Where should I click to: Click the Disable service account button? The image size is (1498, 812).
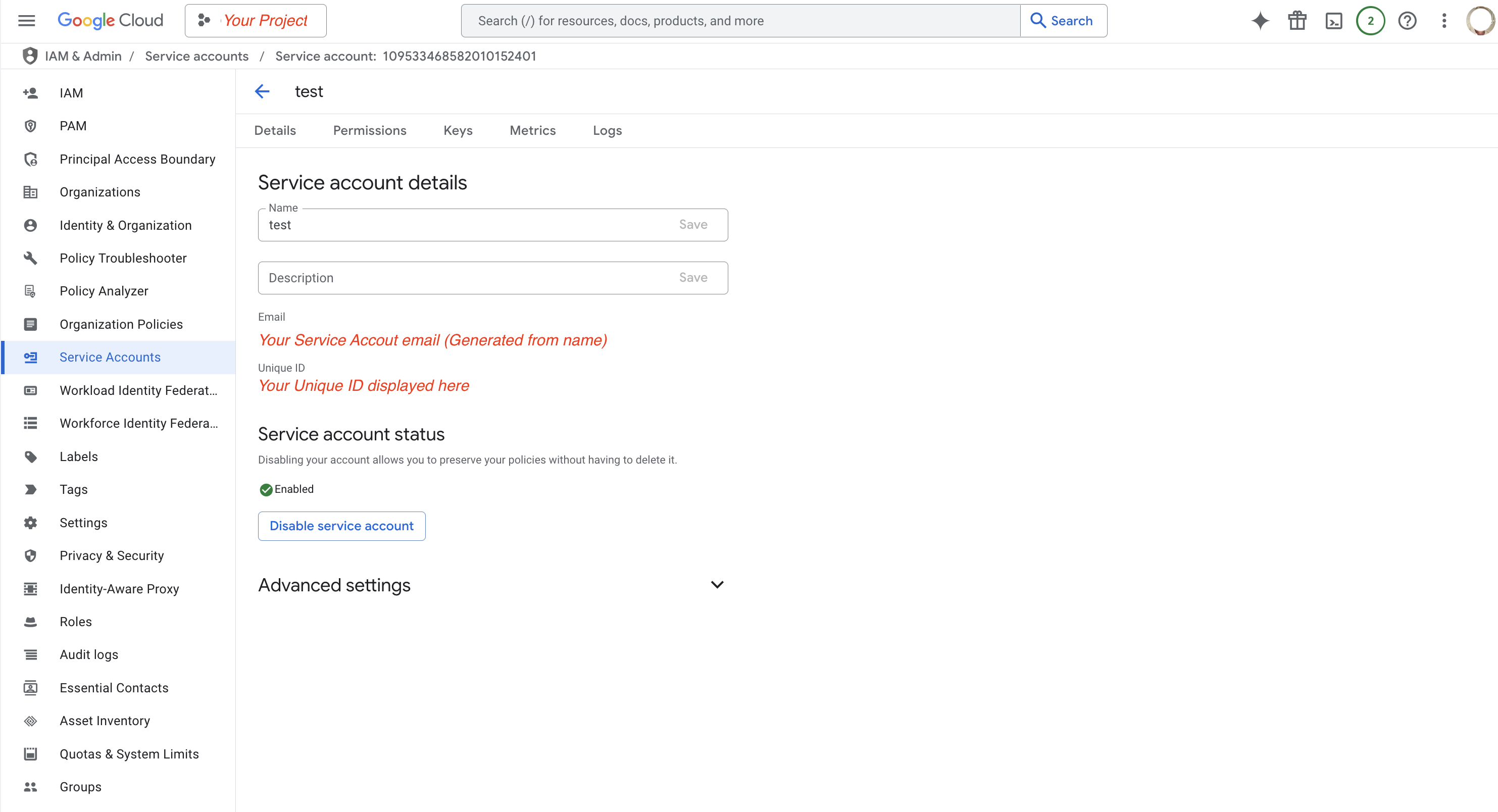(341, 526)
